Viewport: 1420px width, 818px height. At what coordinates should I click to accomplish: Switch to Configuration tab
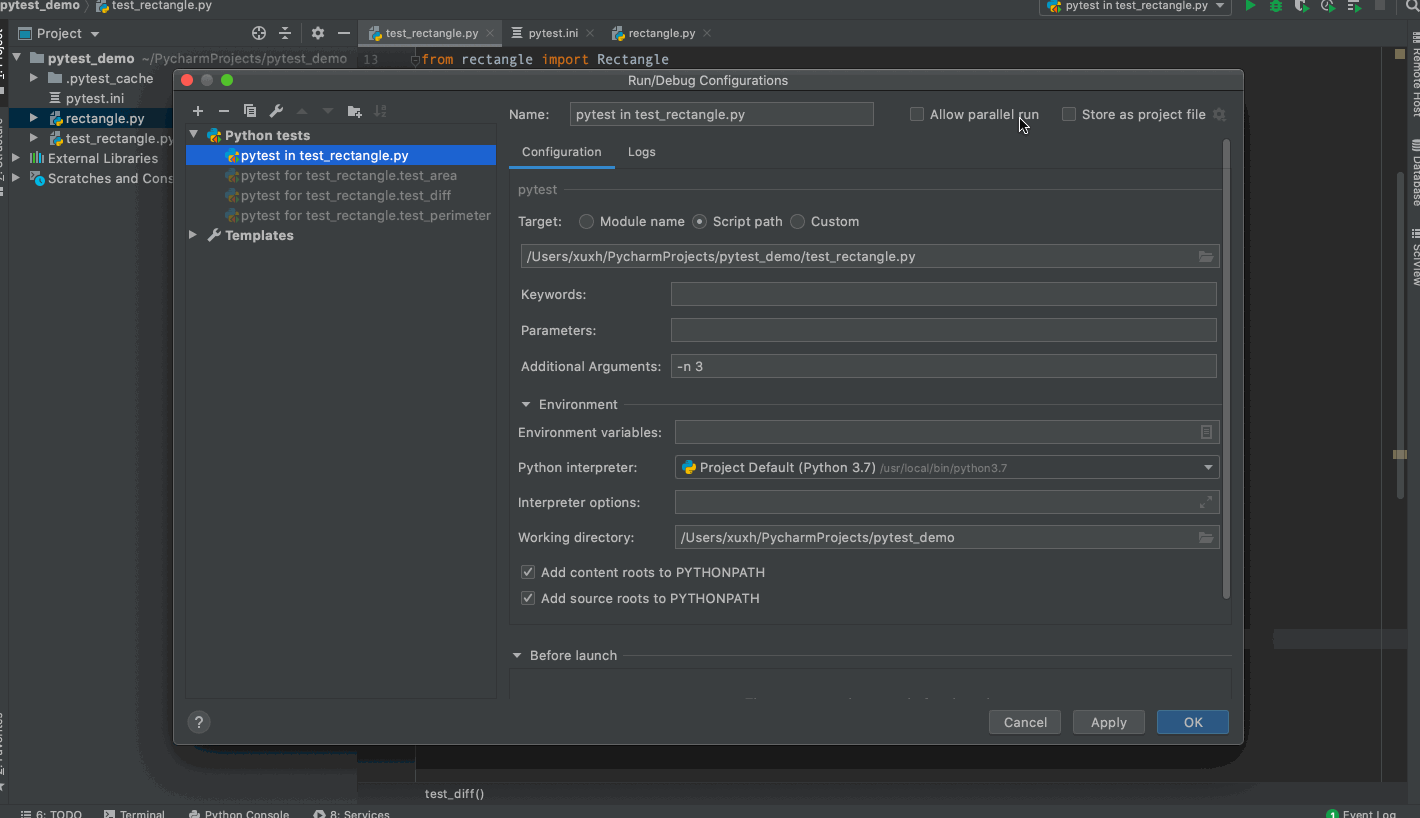562,152
